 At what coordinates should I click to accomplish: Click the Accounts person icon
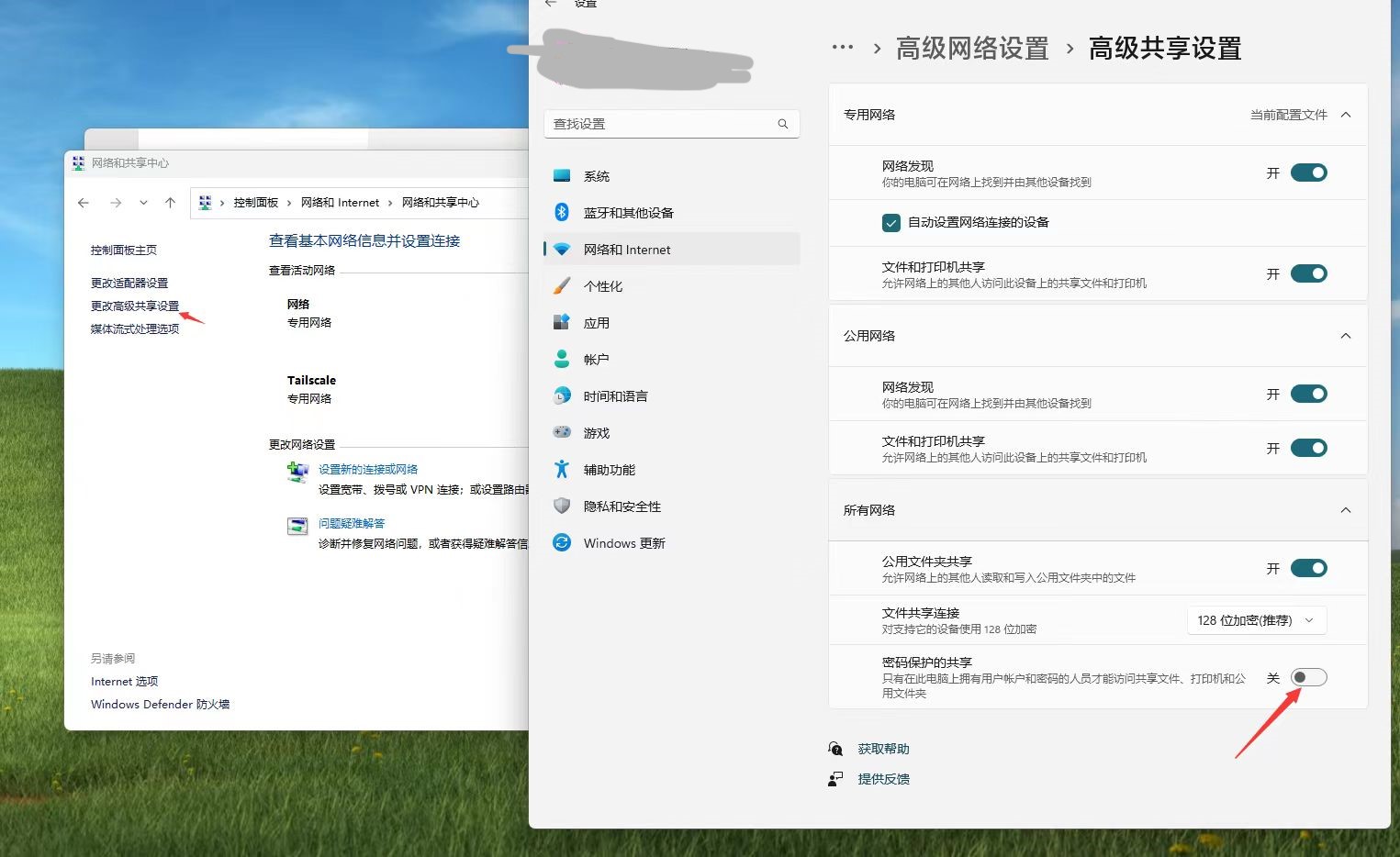coord(562,359)
